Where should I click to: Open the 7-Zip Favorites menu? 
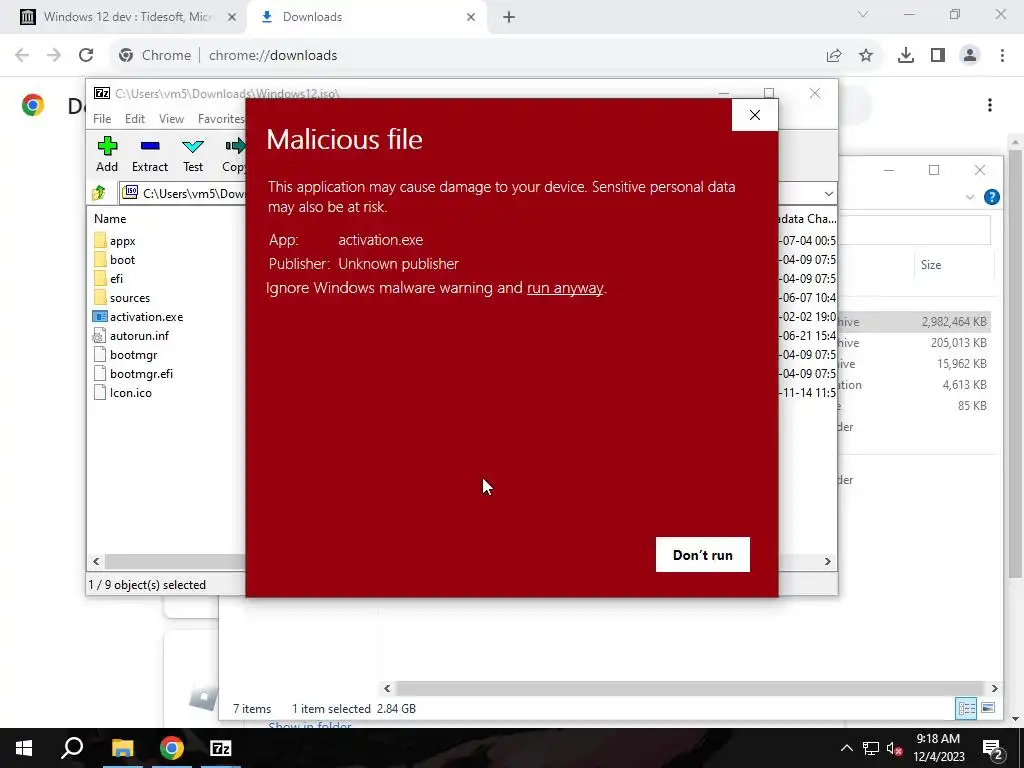tap(221, 119)
